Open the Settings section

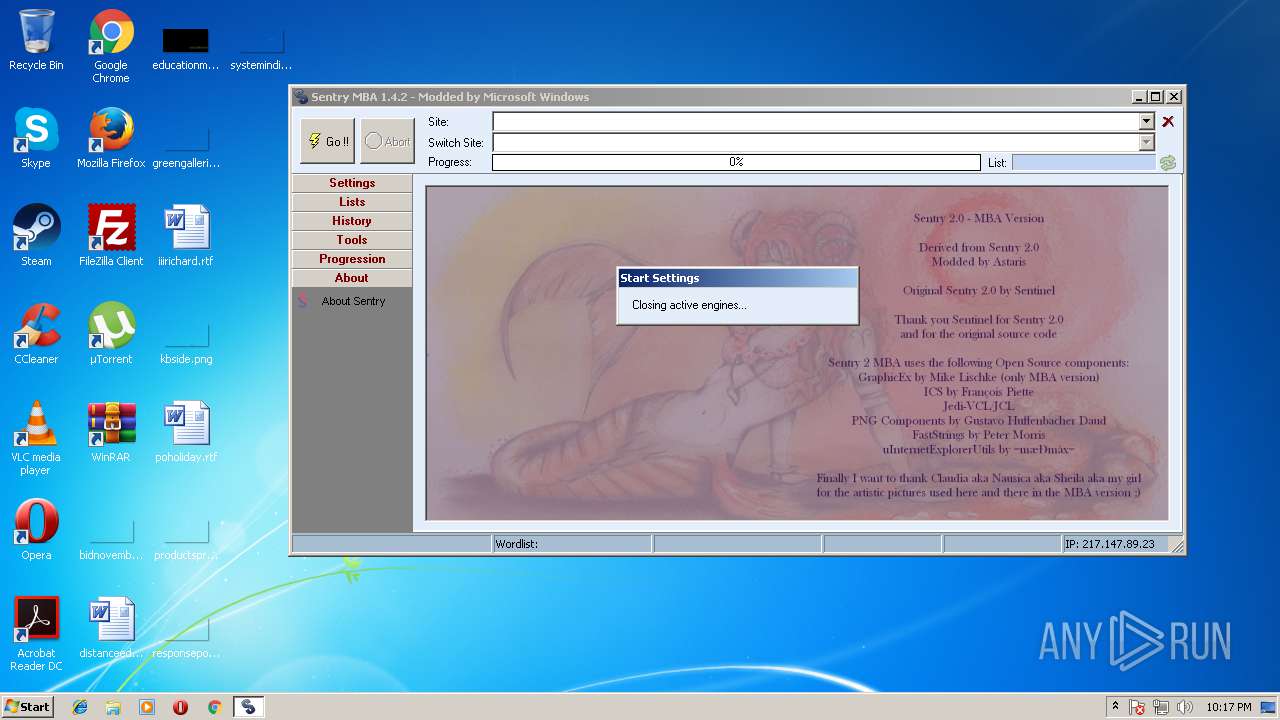(x=352, y=183)
